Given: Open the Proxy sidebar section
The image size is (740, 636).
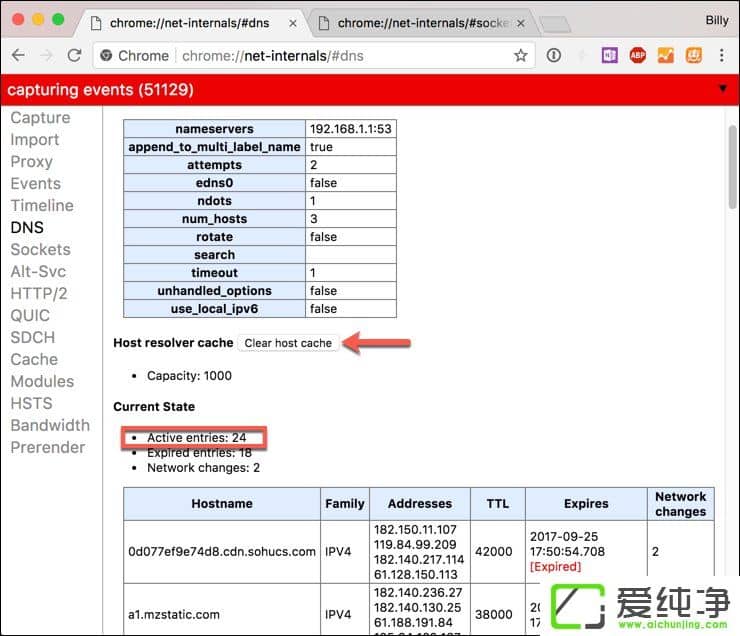Looking at the screenshot, I should 31,161.
